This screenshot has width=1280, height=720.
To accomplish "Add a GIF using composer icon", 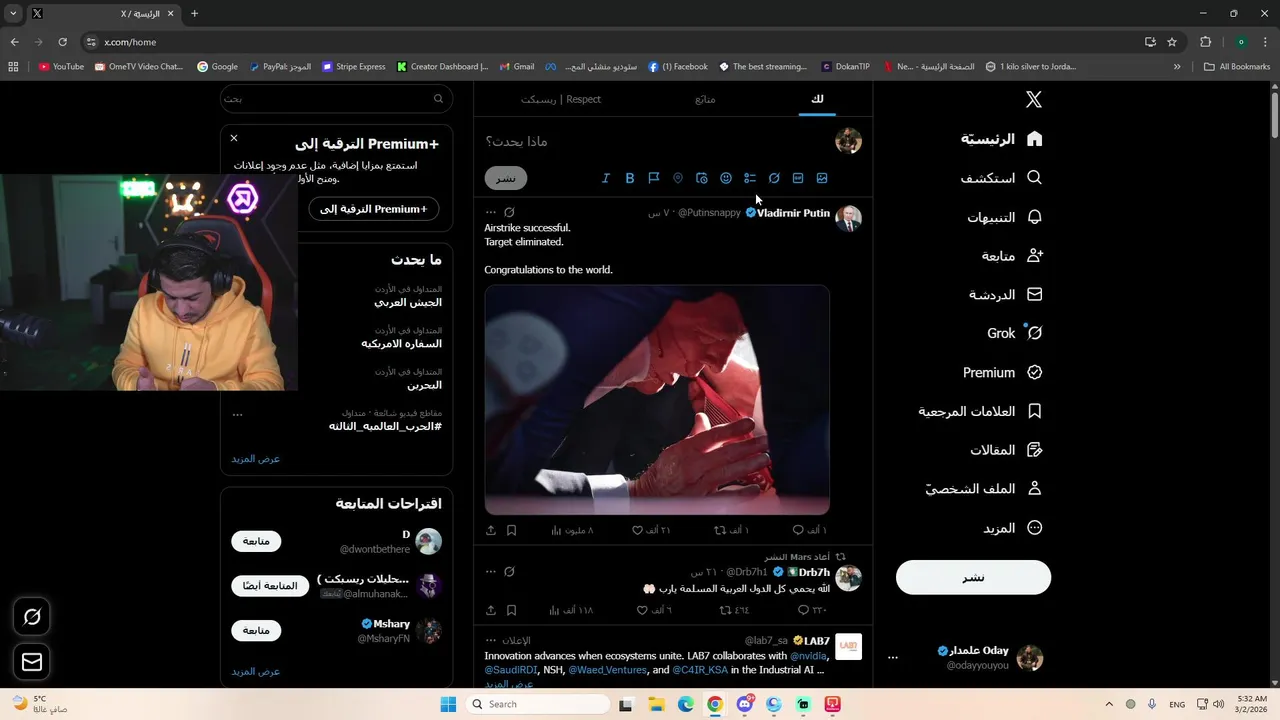I will pyautogui.click(x=798, y=178).
